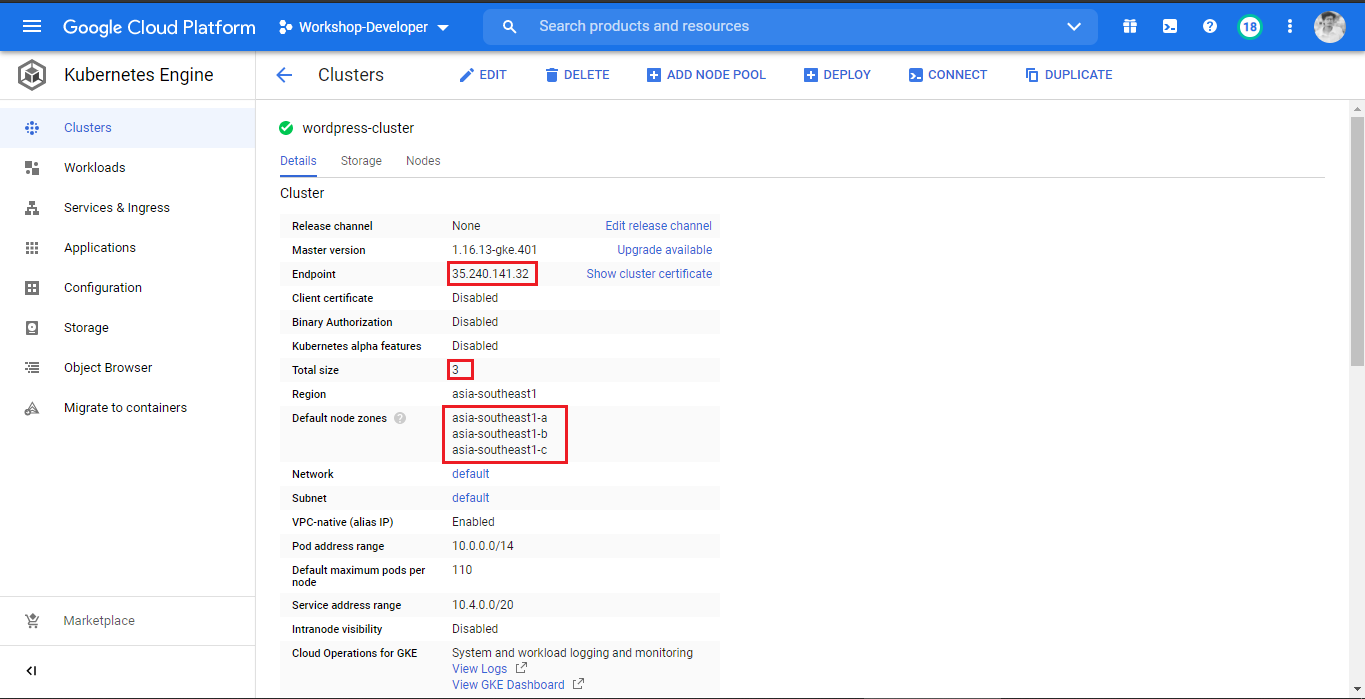
Task: Click the wordpress-cluster name heading
Action: (x=358, y=128)
